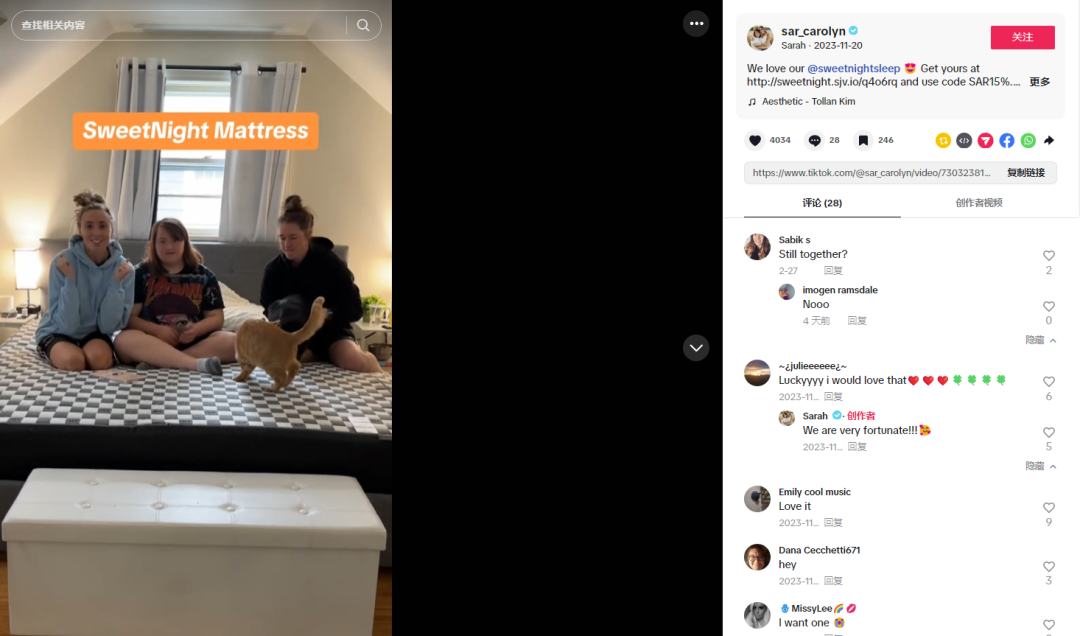This screenshot has width=1080, height=636.
Task: Collapse replies under Sabik s comment
Action: [x=1041, y=340]
